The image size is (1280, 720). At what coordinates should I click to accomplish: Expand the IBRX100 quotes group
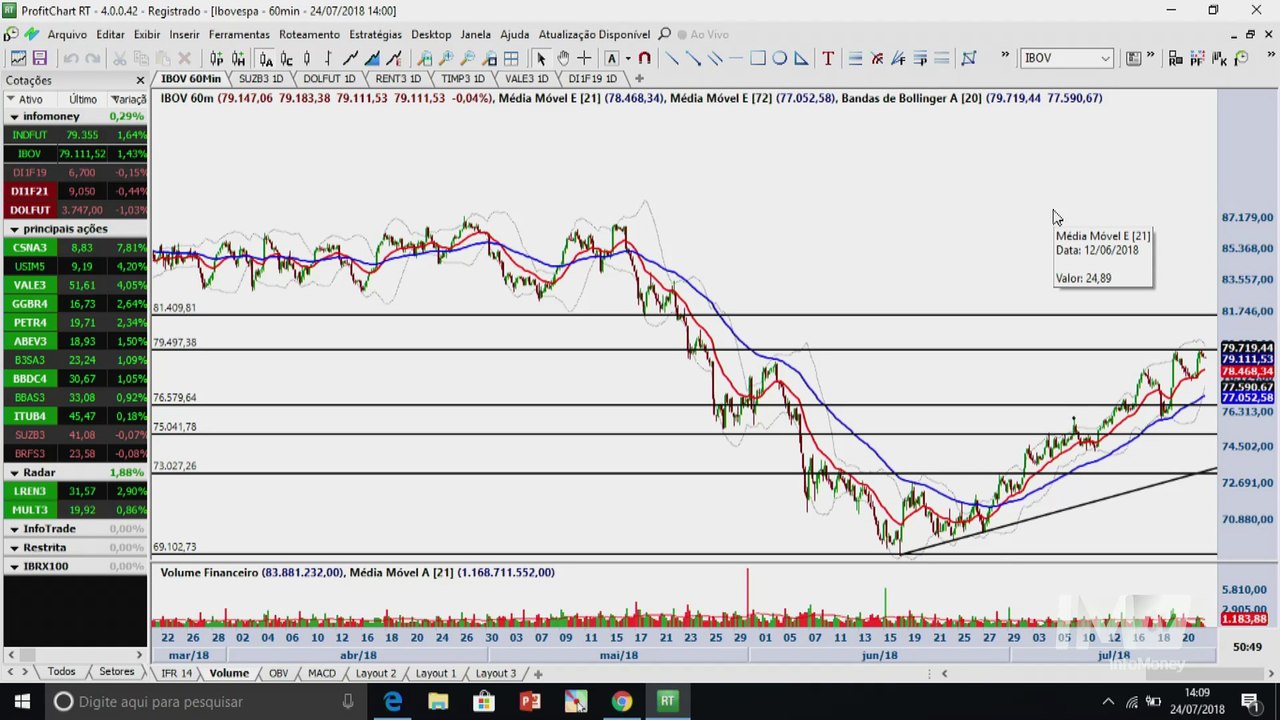15,566
